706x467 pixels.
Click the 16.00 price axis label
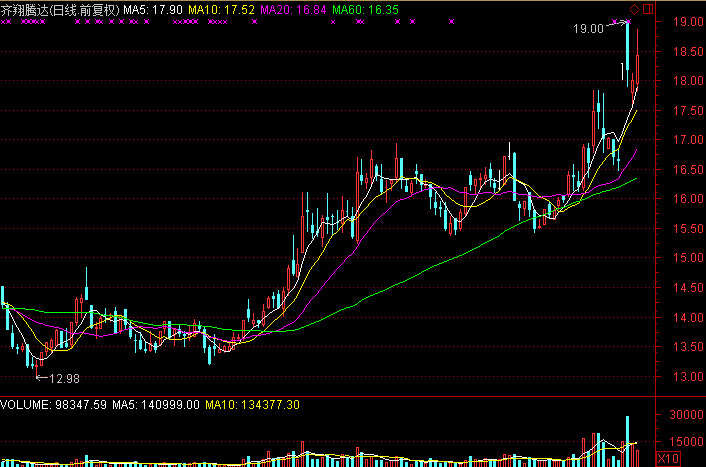[x=685, y=199]
